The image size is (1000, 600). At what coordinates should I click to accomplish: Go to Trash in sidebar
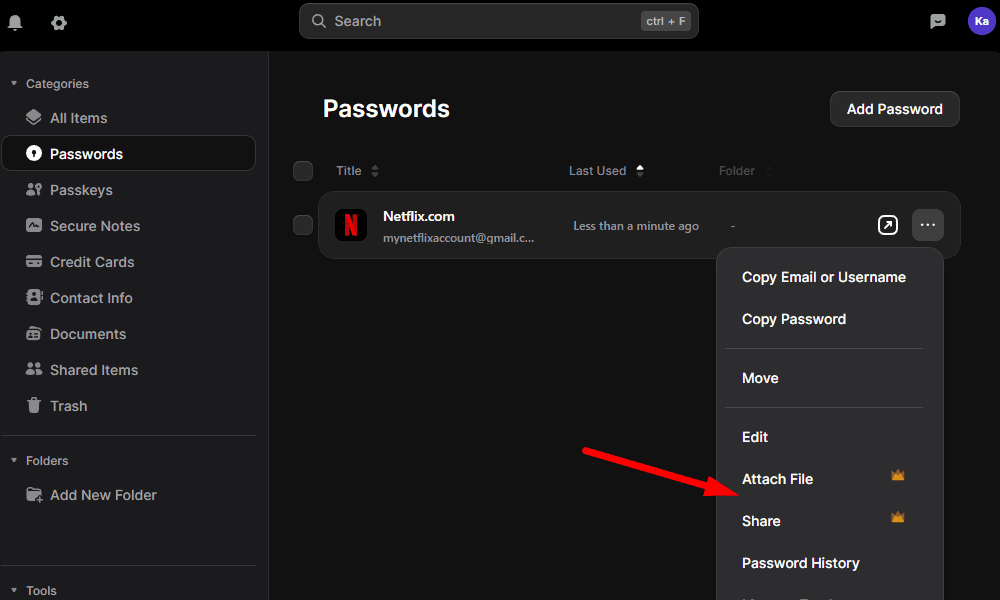point(68,406)
